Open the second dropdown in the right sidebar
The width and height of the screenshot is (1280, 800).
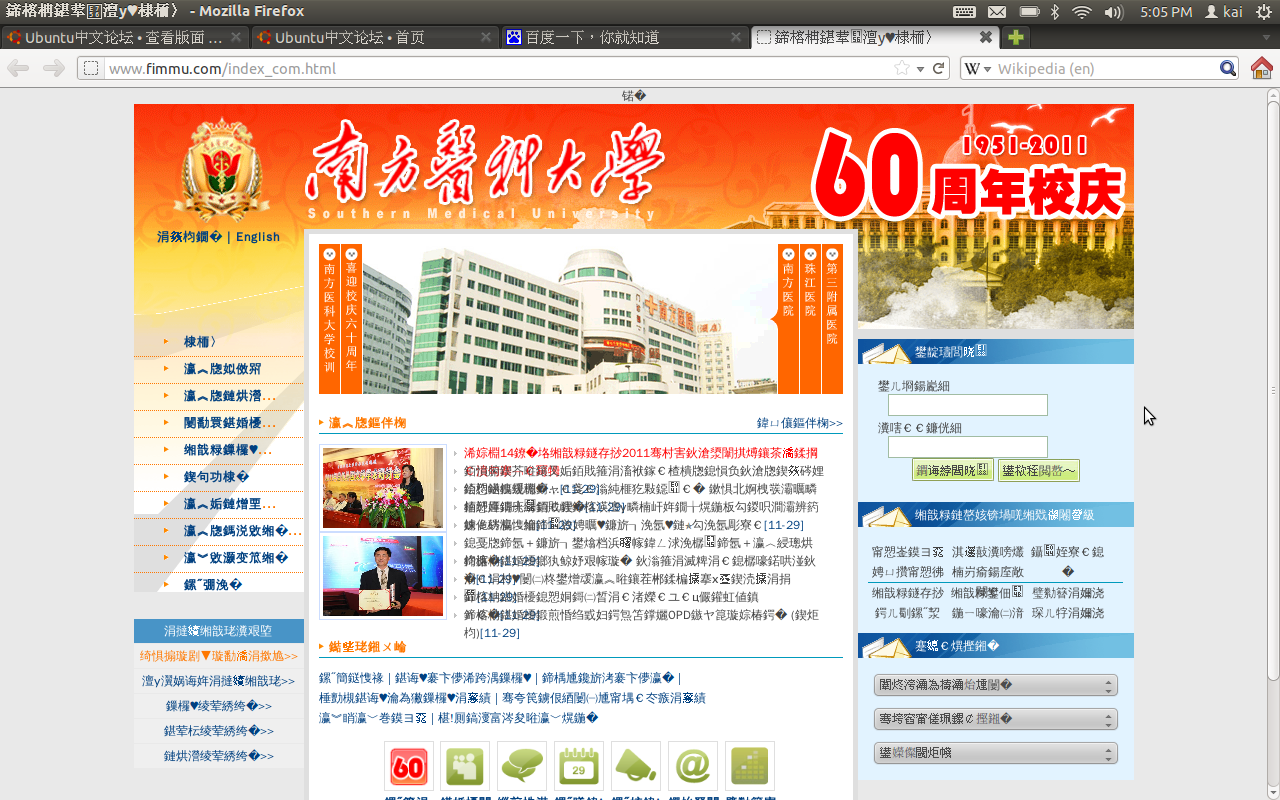point(996,719)
